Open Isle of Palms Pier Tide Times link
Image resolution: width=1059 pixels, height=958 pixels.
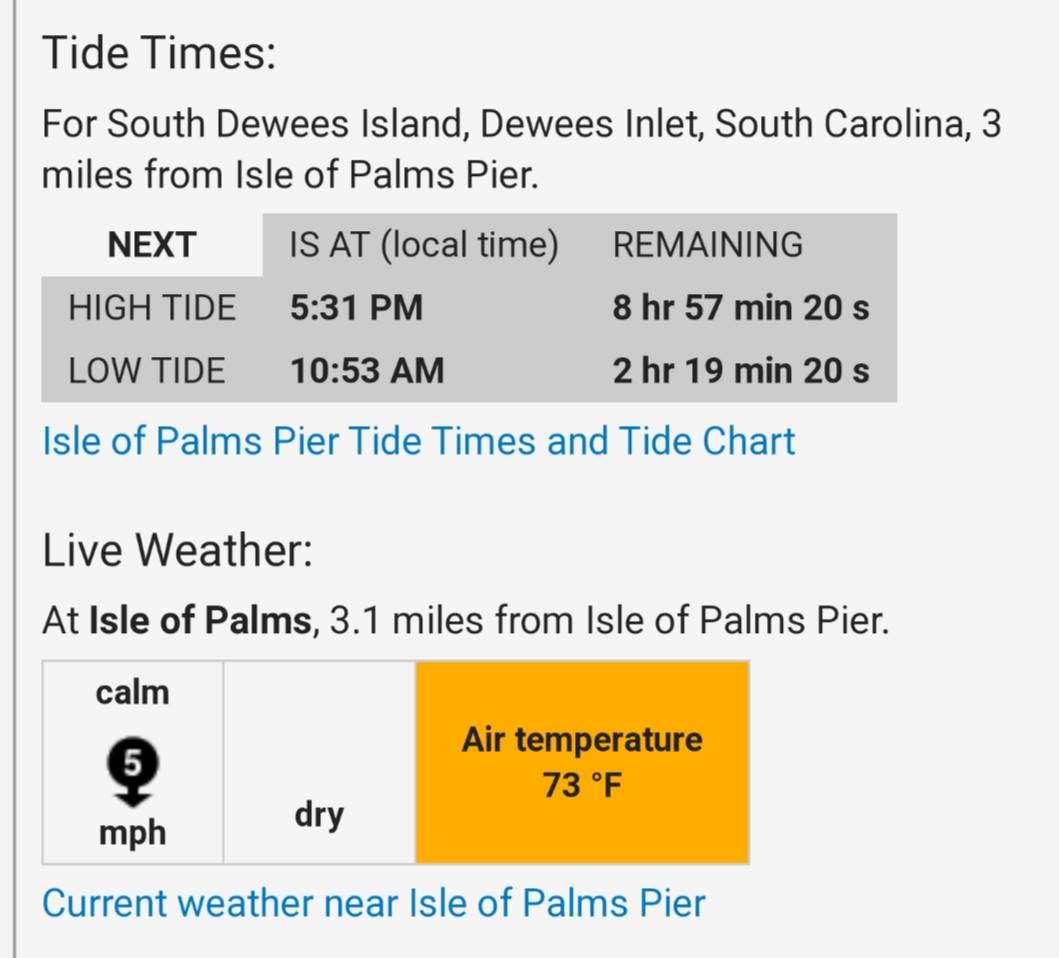[x=418, y=441]
